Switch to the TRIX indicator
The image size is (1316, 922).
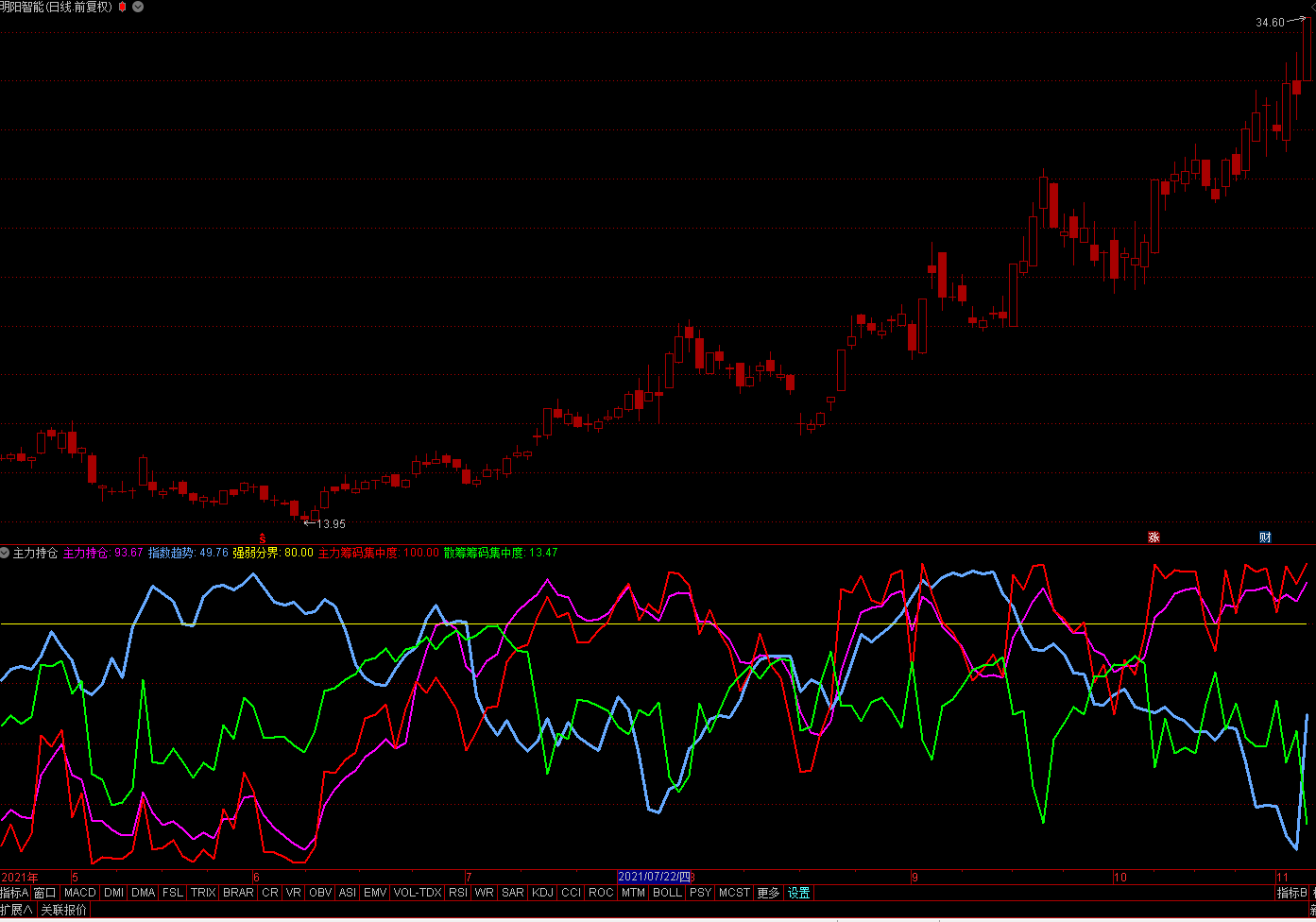click(203, 893)
